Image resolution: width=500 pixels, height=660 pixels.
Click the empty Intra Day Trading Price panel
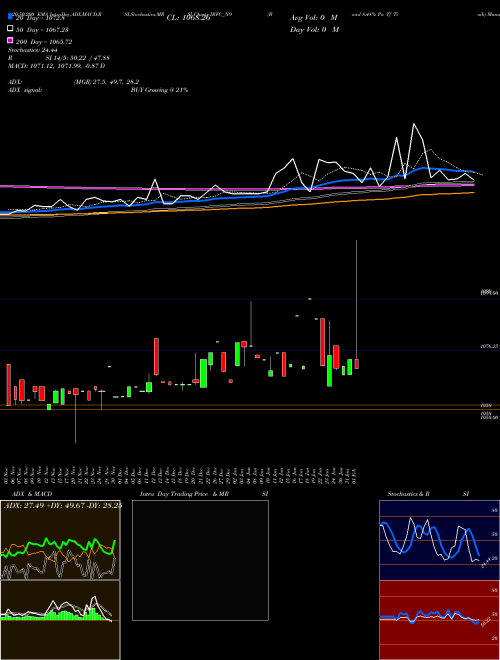pyautogui.click(x=200, y=560)
